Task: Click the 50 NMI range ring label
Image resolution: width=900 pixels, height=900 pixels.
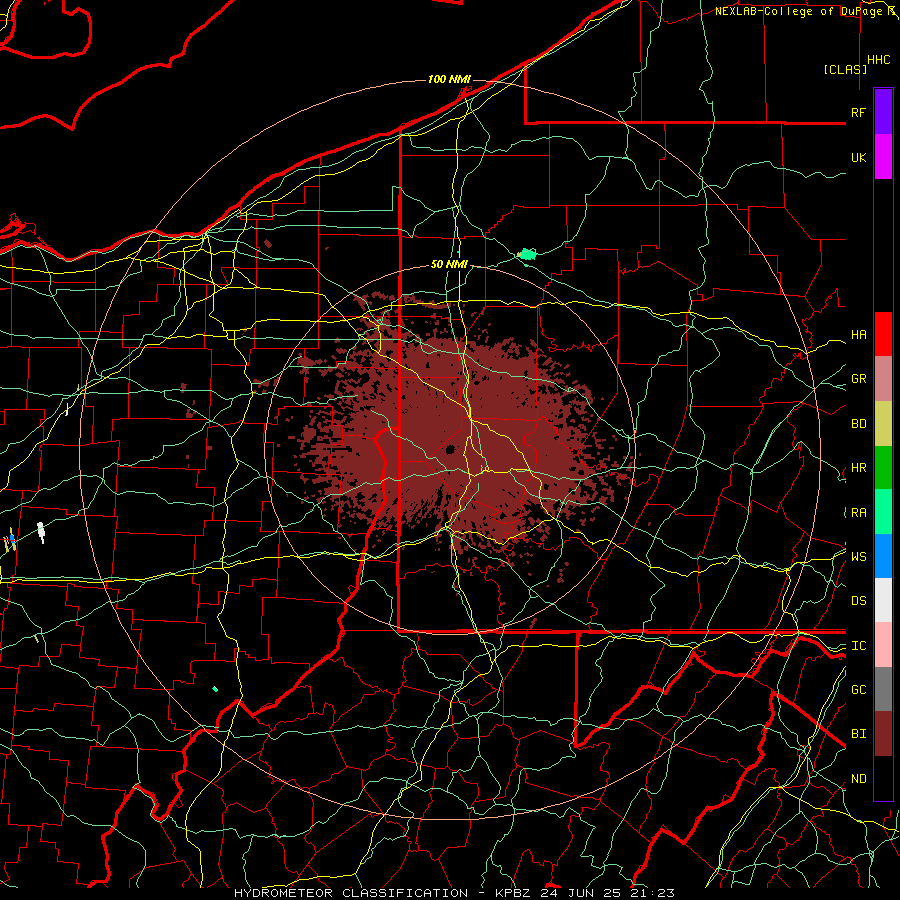Action: coord(449,264)
